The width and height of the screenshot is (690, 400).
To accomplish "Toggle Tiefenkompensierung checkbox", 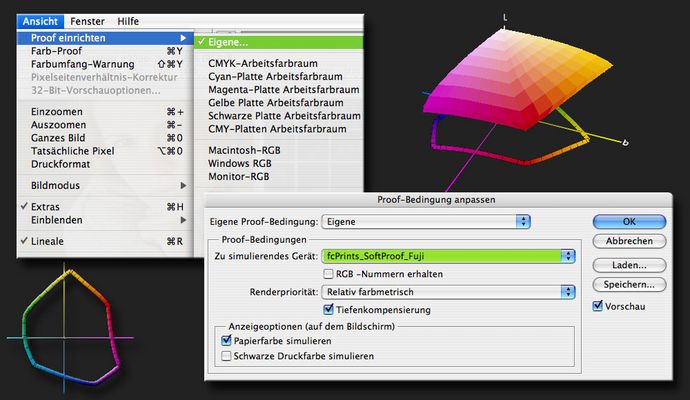I will tap(330, 310).
